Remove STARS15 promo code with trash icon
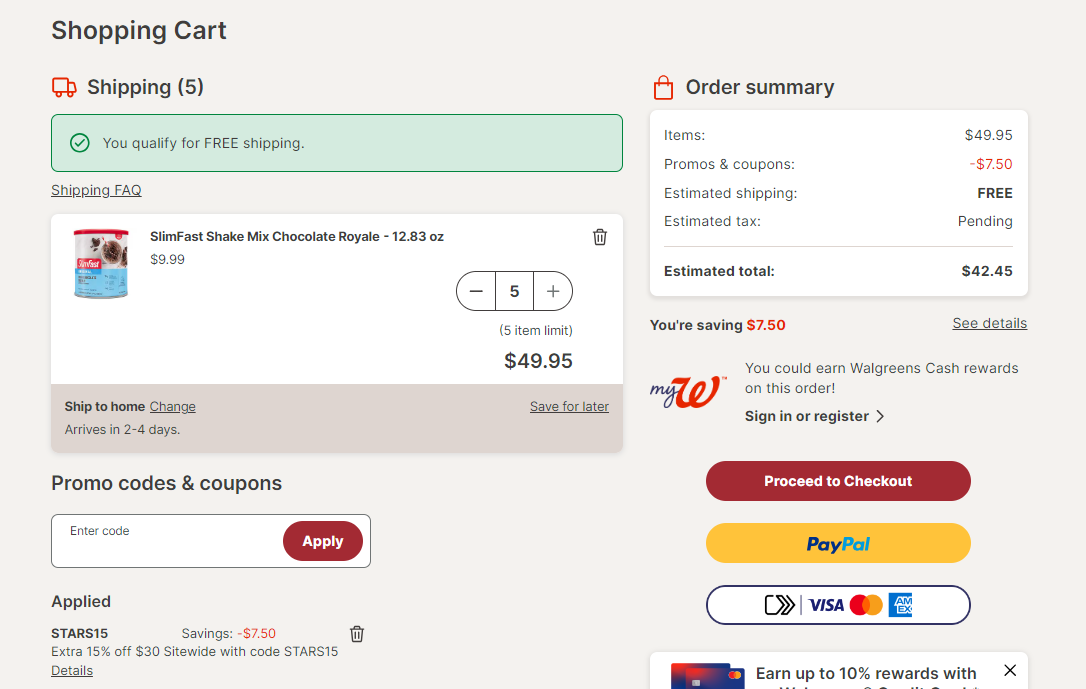 (357, 634)
